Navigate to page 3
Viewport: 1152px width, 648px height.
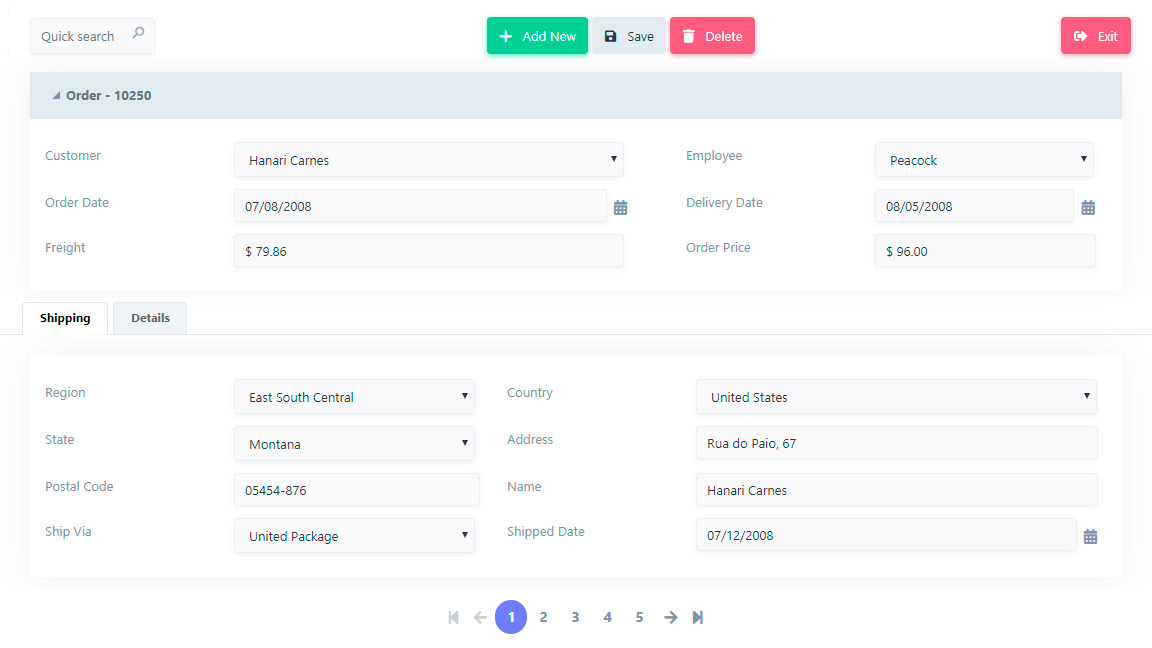tap(575, 617)
